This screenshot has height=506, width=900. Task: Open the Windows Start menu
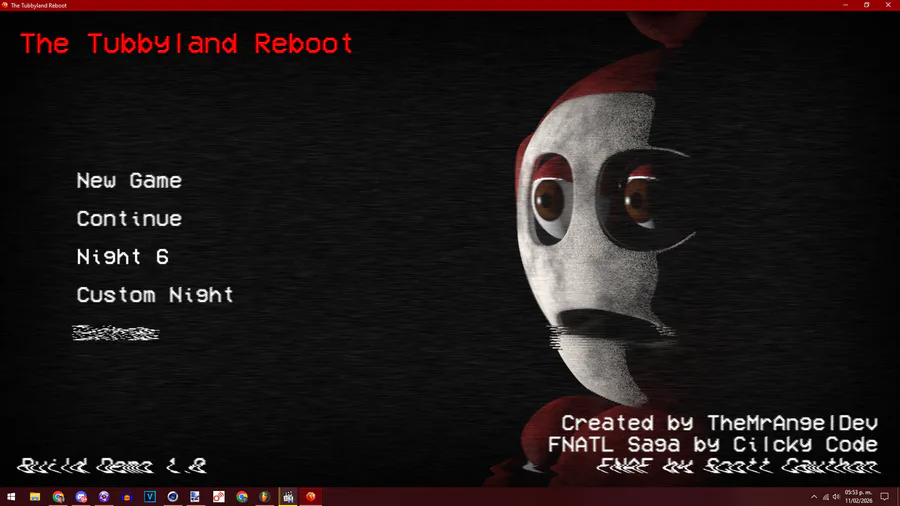click(11, 497)
